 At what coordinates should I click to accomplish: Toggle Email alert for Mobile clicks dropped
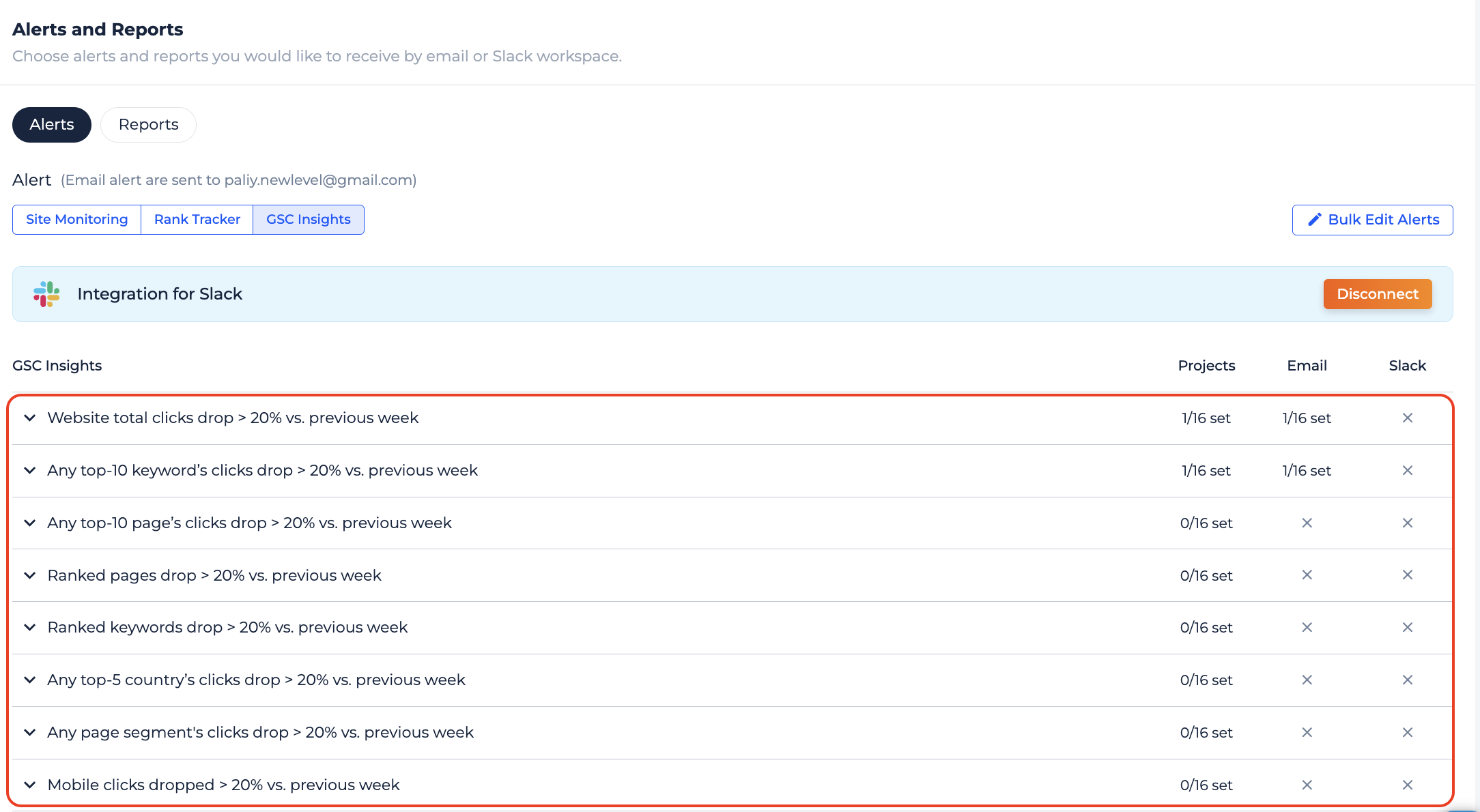[1307, 785]
